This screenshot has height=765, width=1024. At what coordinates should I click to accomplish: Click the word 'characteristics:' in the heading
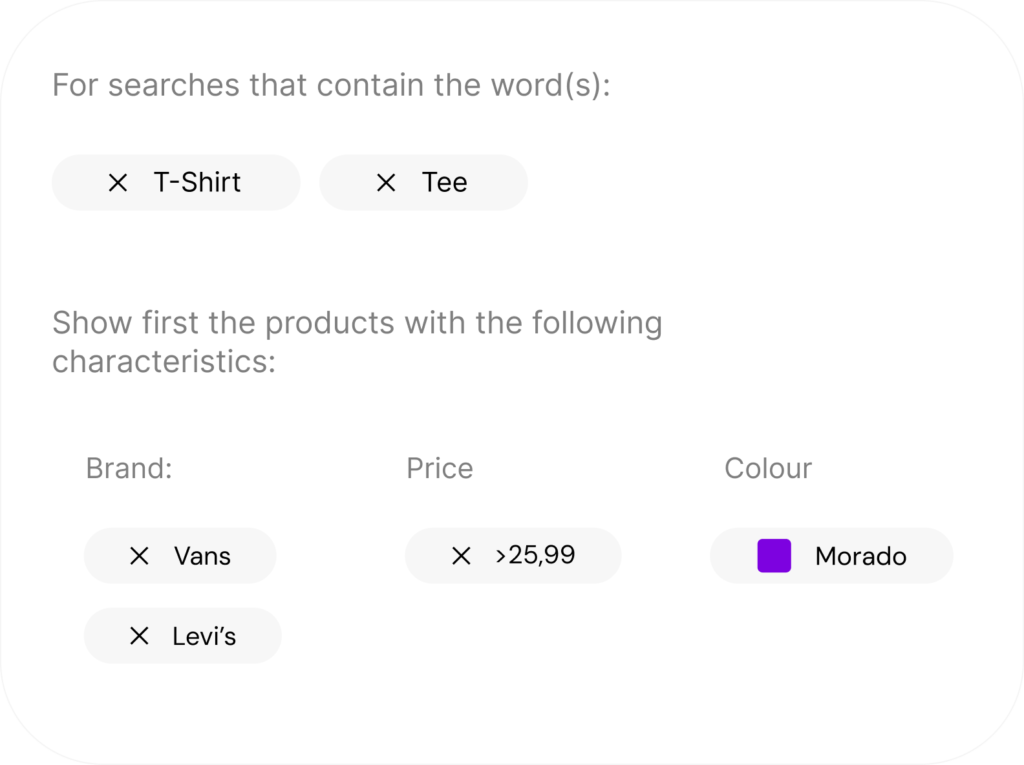[163, 361]
